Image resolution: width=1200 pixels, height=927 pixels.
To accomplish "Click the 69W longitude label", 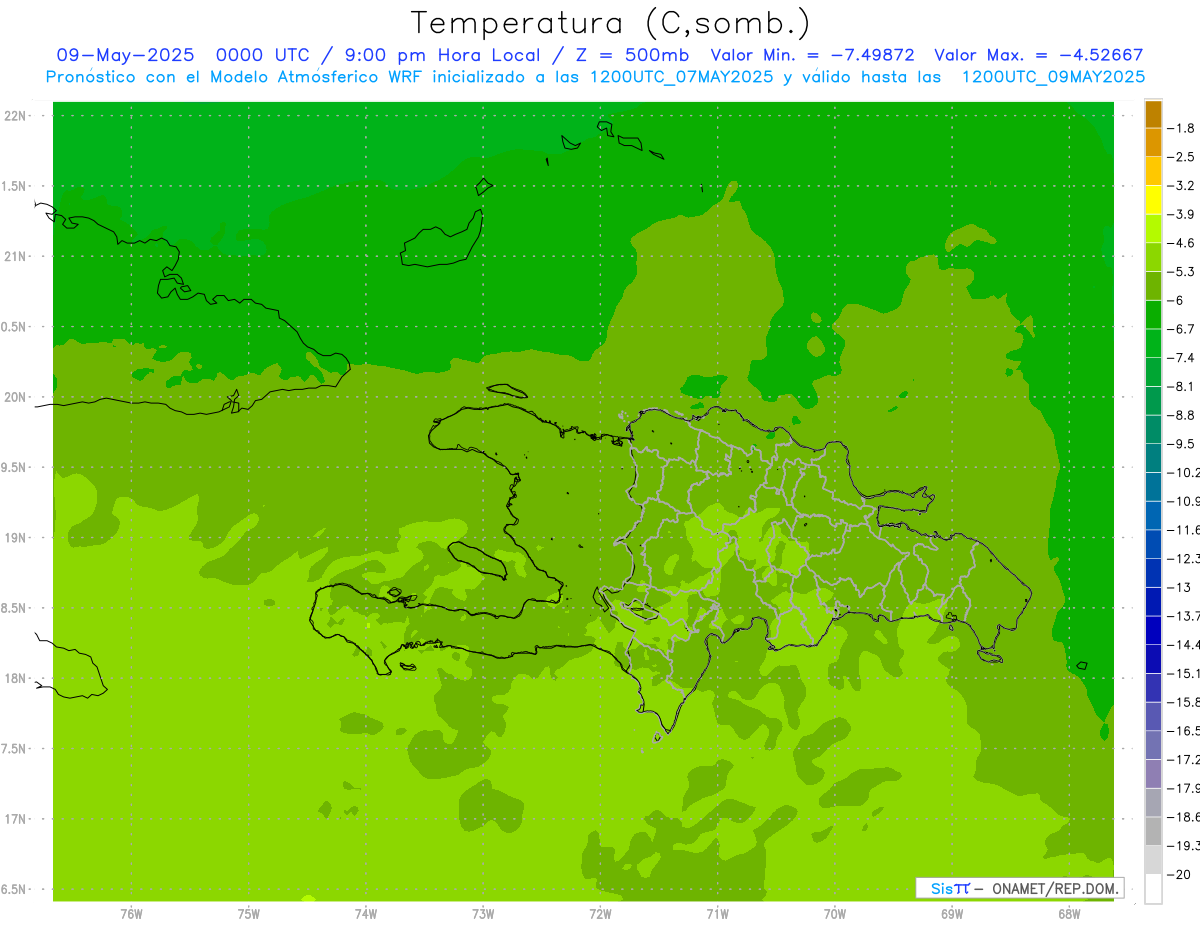I will coord(952,914).
